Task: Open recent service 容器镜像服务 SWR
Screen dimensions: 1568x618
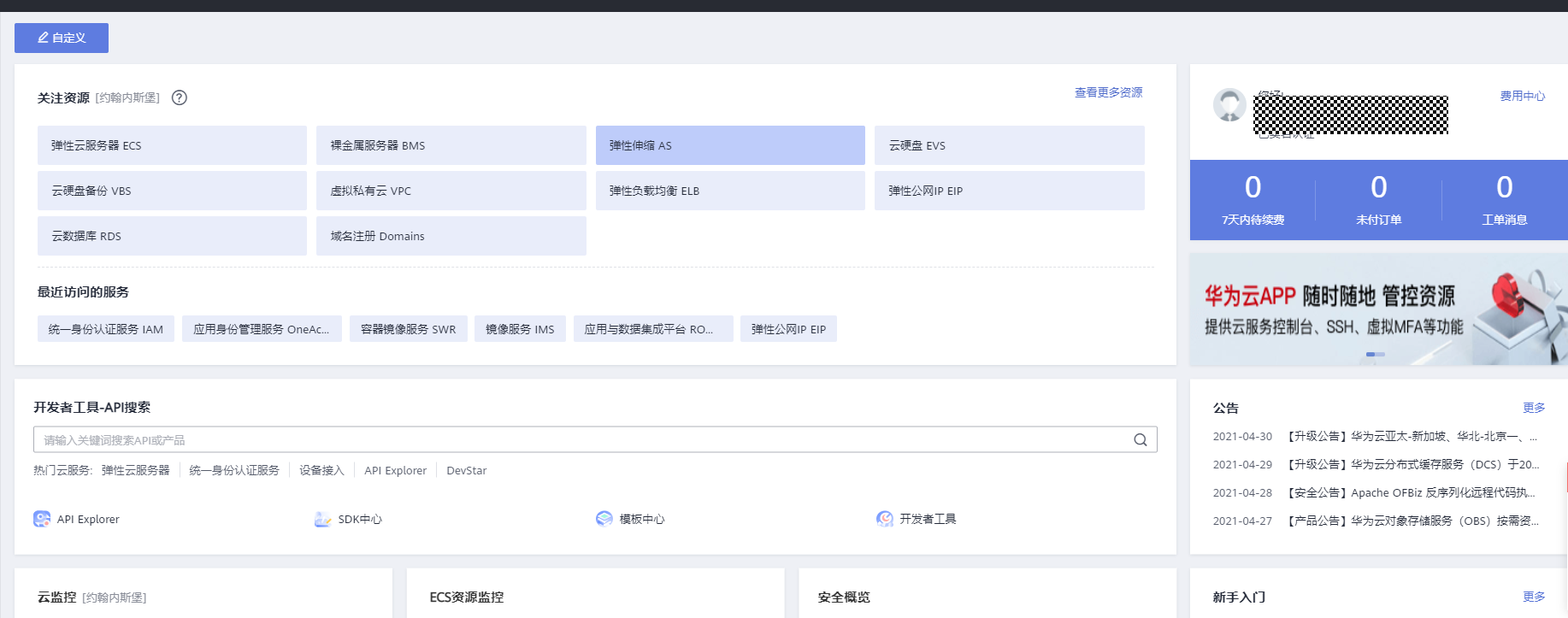Action: point(408,329)
